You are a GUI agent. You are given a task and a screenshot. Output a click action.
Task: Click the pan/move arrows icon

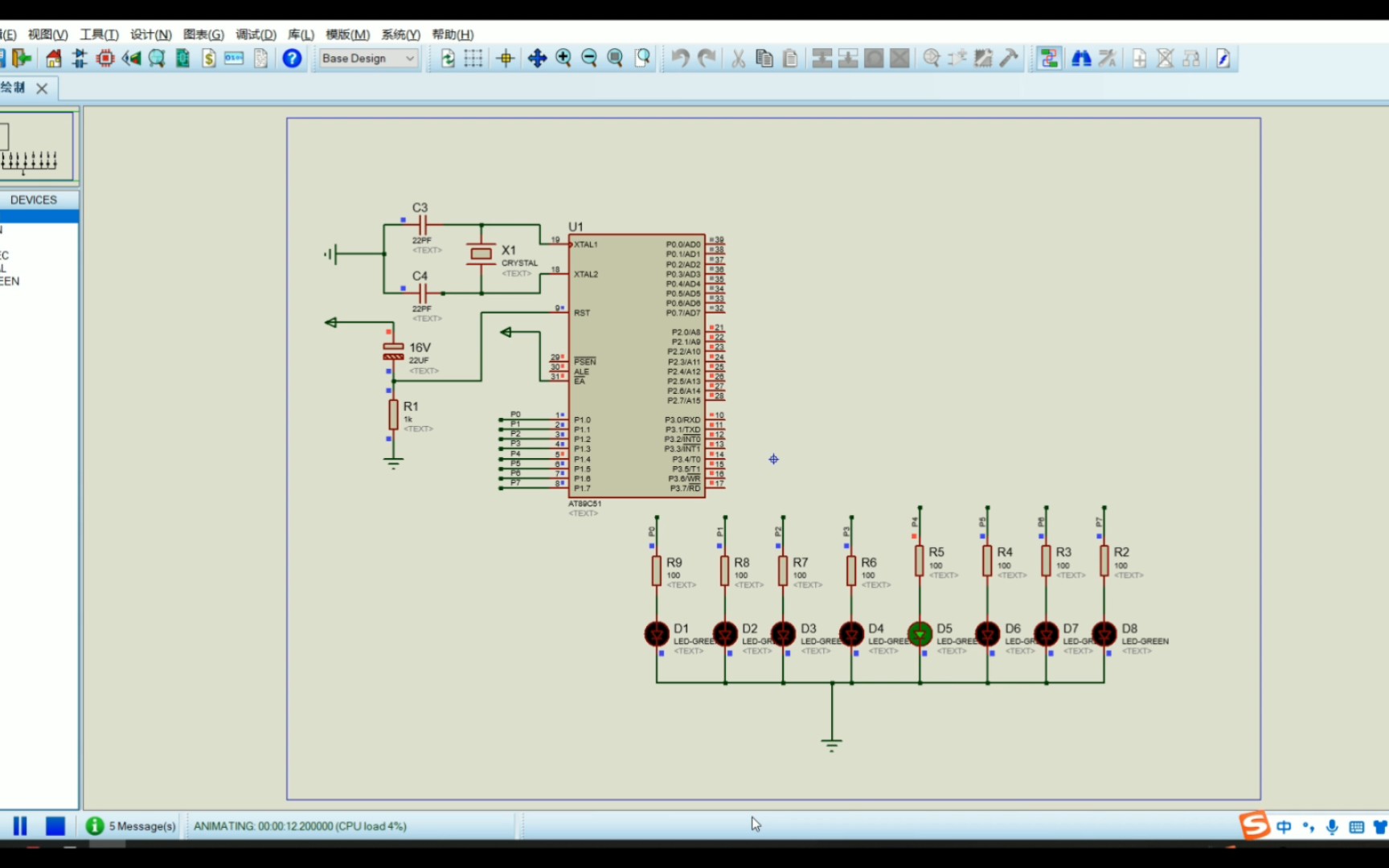pos(537,59)
